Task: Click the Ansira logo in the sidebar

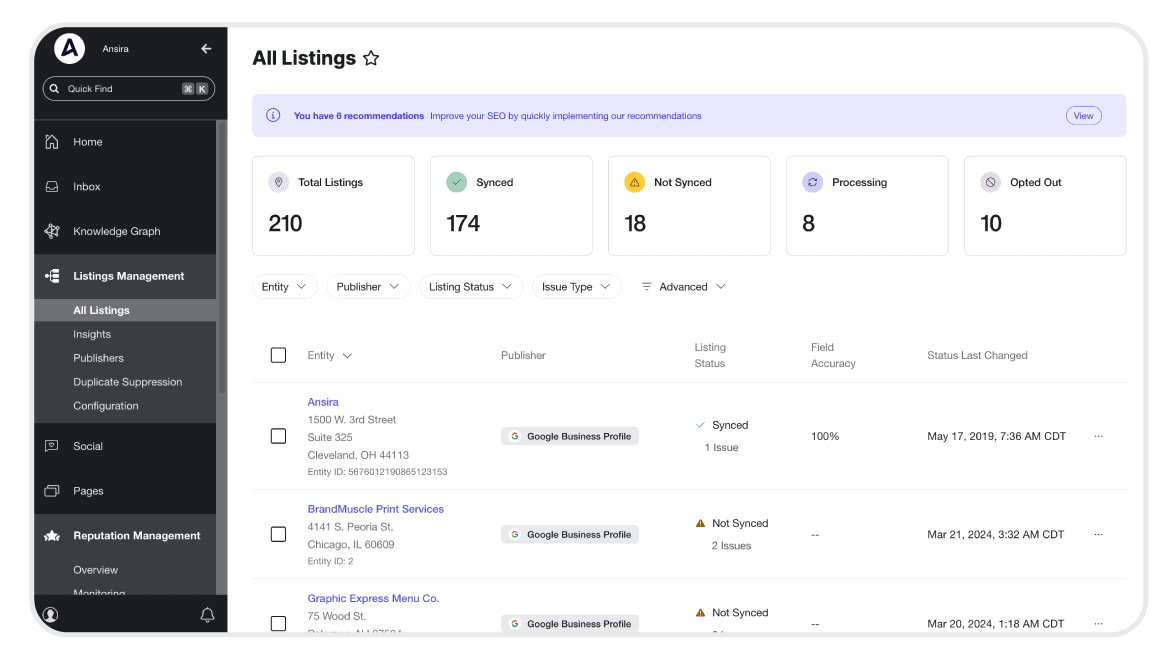Action: pos(69,49)
